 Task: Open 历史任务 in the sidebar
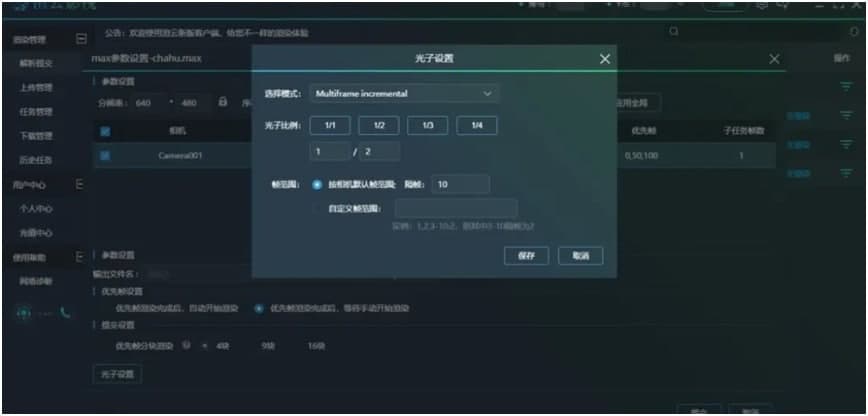(x=36, y=160)
